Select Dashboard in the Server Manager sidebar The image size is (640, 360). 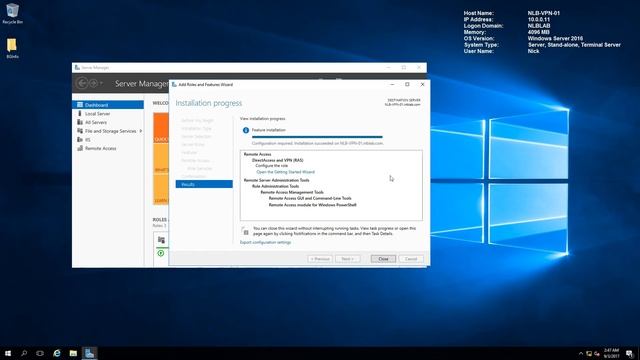[108, 105]
